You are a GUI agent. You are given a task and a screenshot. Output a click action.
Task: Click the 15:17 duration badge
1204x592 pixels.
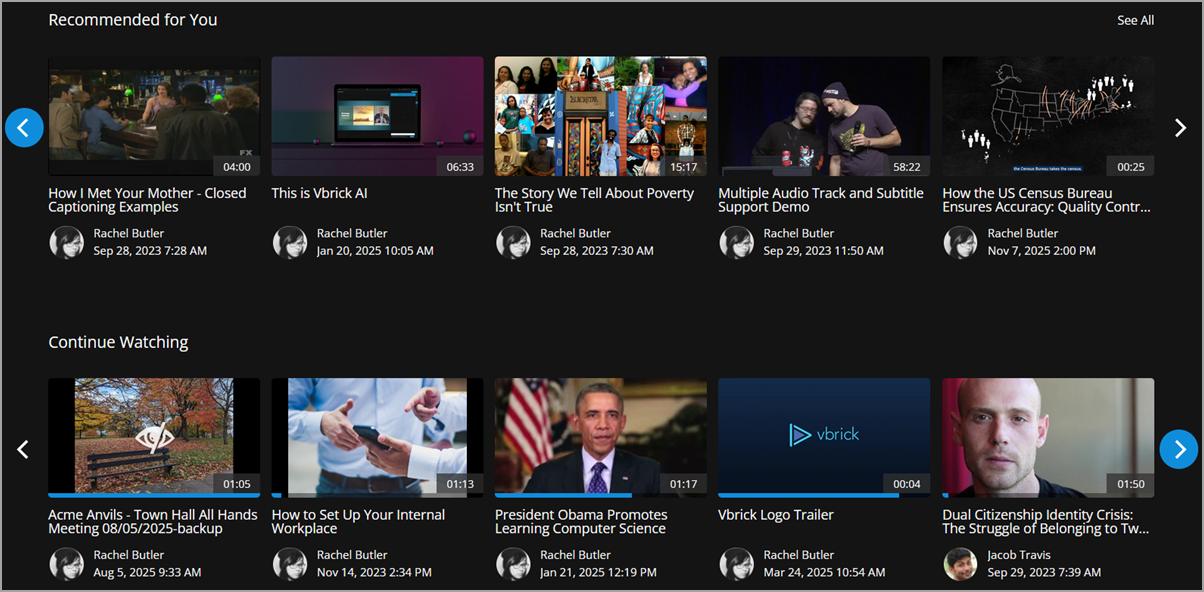tap(684, 167)
